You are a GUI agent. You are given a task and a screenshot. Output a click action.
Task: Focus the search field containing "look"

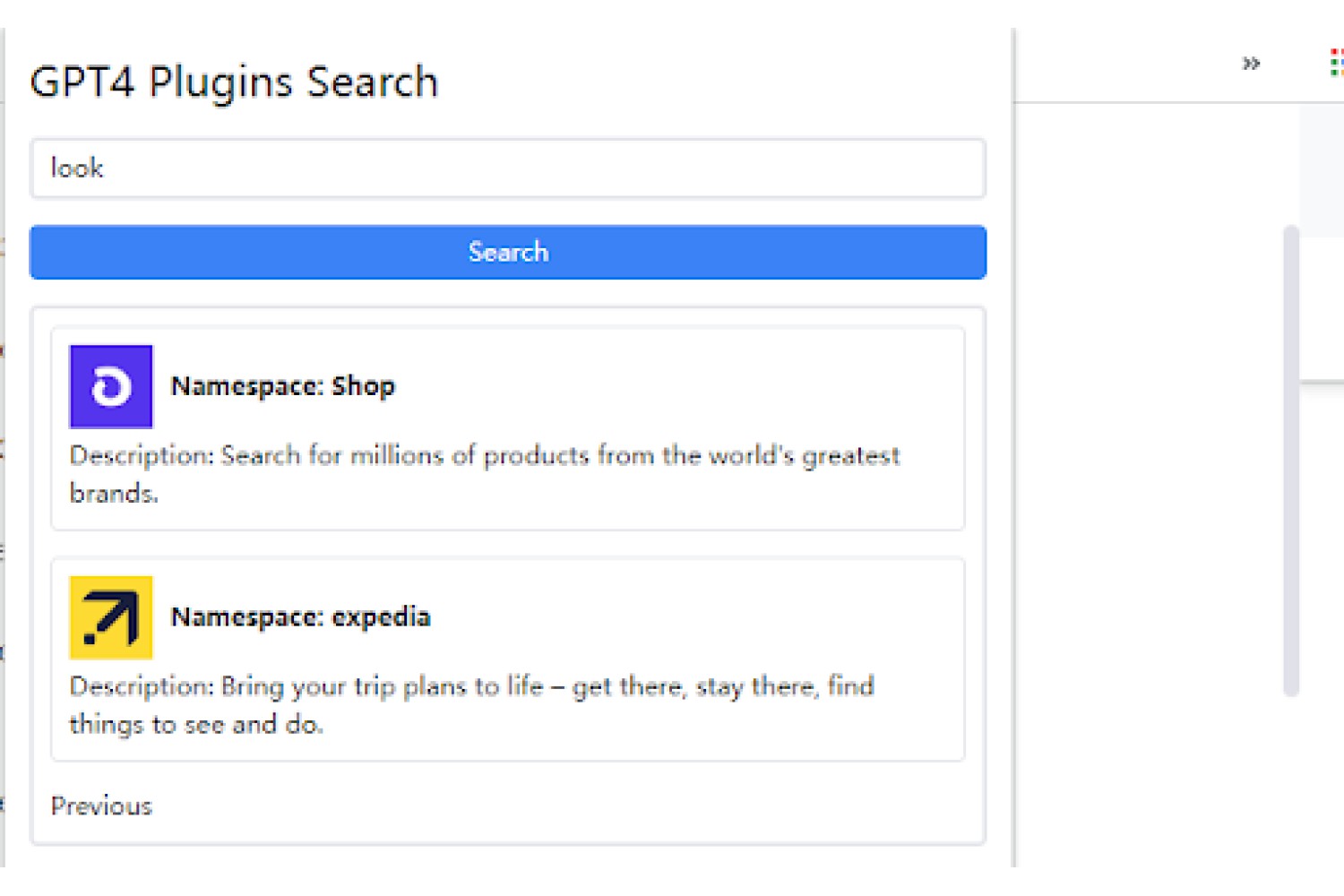click(508, 168)
